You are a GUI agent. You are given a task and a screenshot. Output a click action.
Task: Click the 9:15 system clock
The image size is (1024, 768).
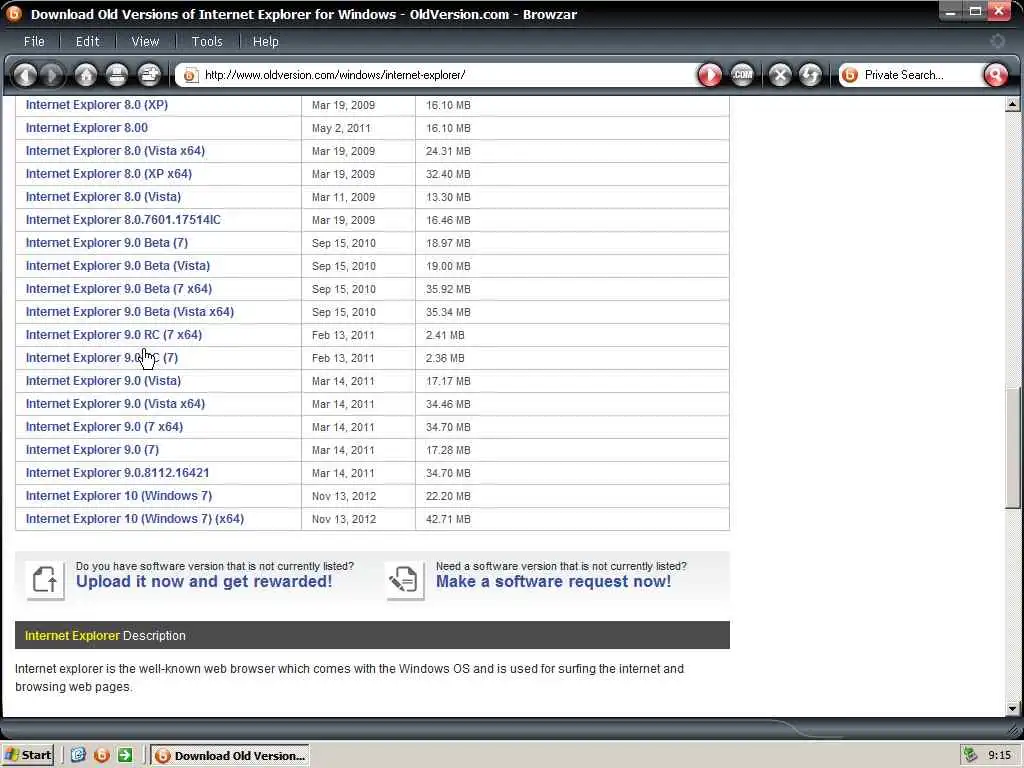click(x=999, y=755)
